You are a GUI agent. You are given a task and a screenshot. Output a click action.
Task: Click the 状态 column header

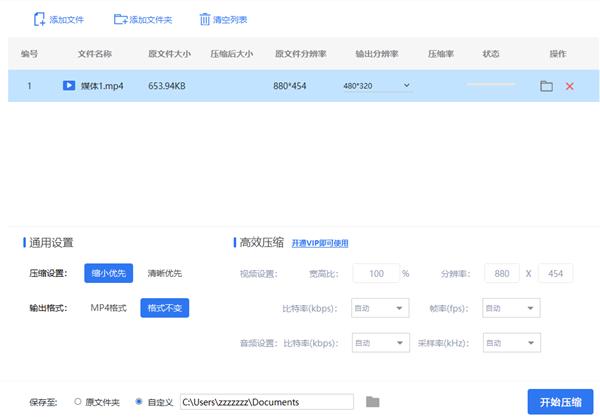491,54
